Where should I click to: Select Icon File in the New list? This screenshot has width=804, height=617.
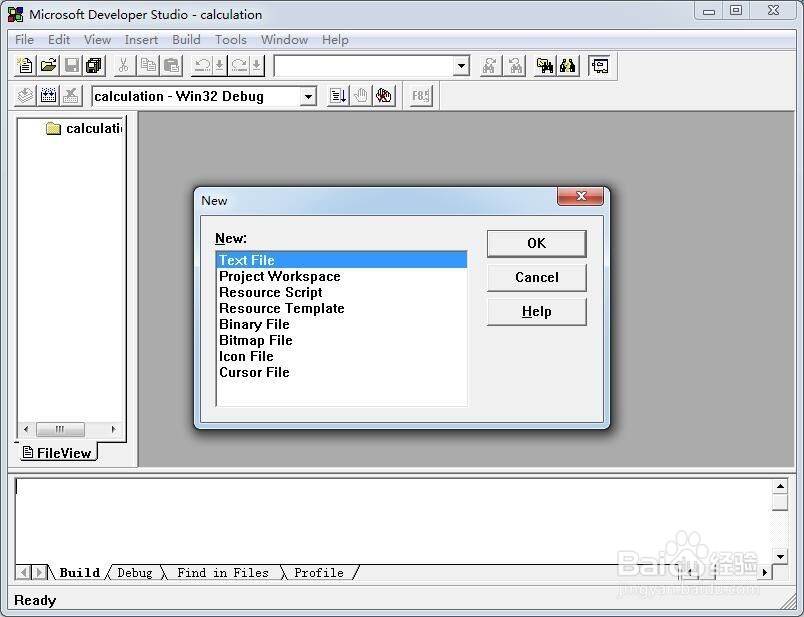[341, 356]
